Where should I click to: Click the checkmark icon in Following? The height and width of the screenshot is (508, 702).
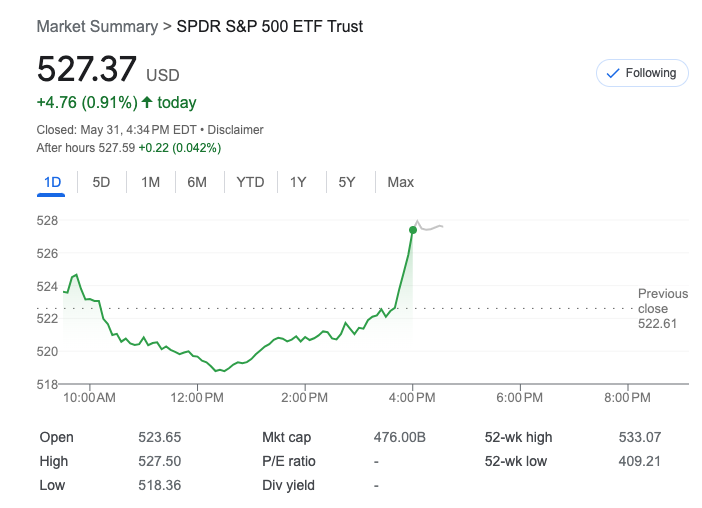coord(614,73)
